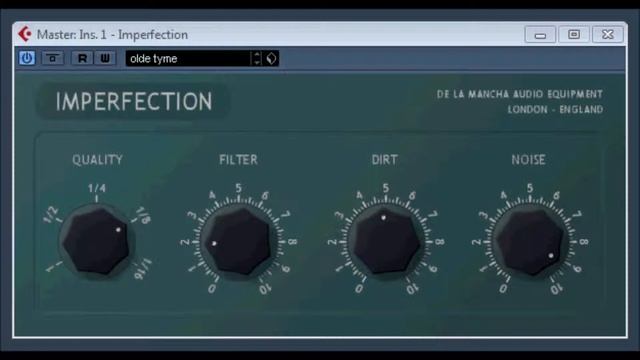The height and width of the screenshot is (360, 640).
Task: Click the 'DE LA MANCHA AUDIO EQUIPMENT' text
Action: 520,94
